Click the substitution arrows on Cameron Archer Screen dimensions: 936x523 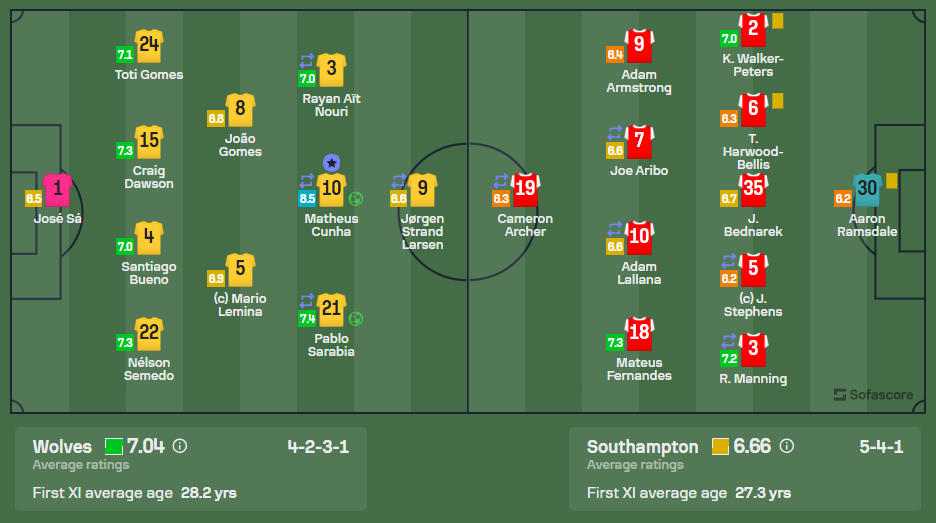[x=501, y=181]
